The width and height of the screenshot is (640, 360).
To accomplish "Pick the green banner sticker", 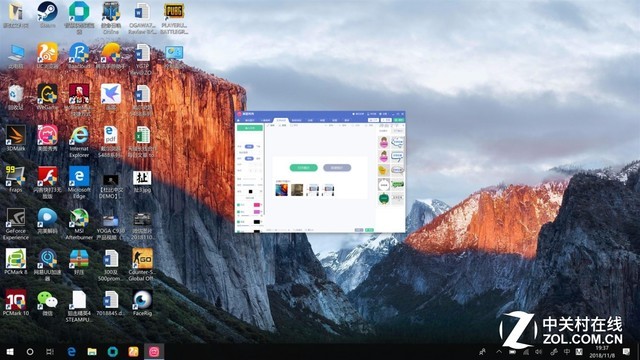I will pyautogui.click(x=398, y=184).
